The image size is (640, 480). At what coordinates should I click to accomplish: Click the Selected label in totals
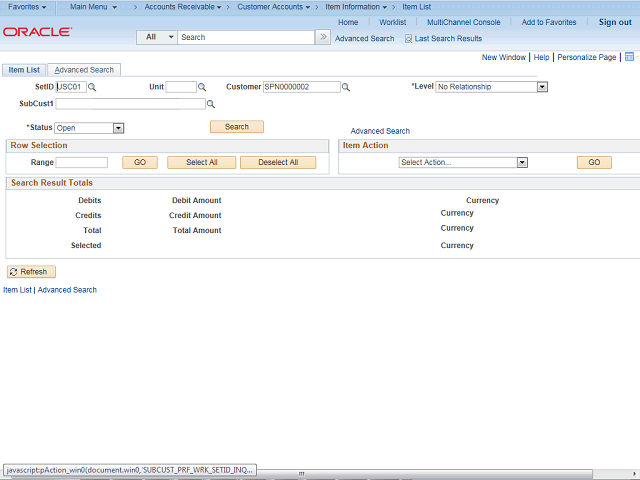pos(86,245)
